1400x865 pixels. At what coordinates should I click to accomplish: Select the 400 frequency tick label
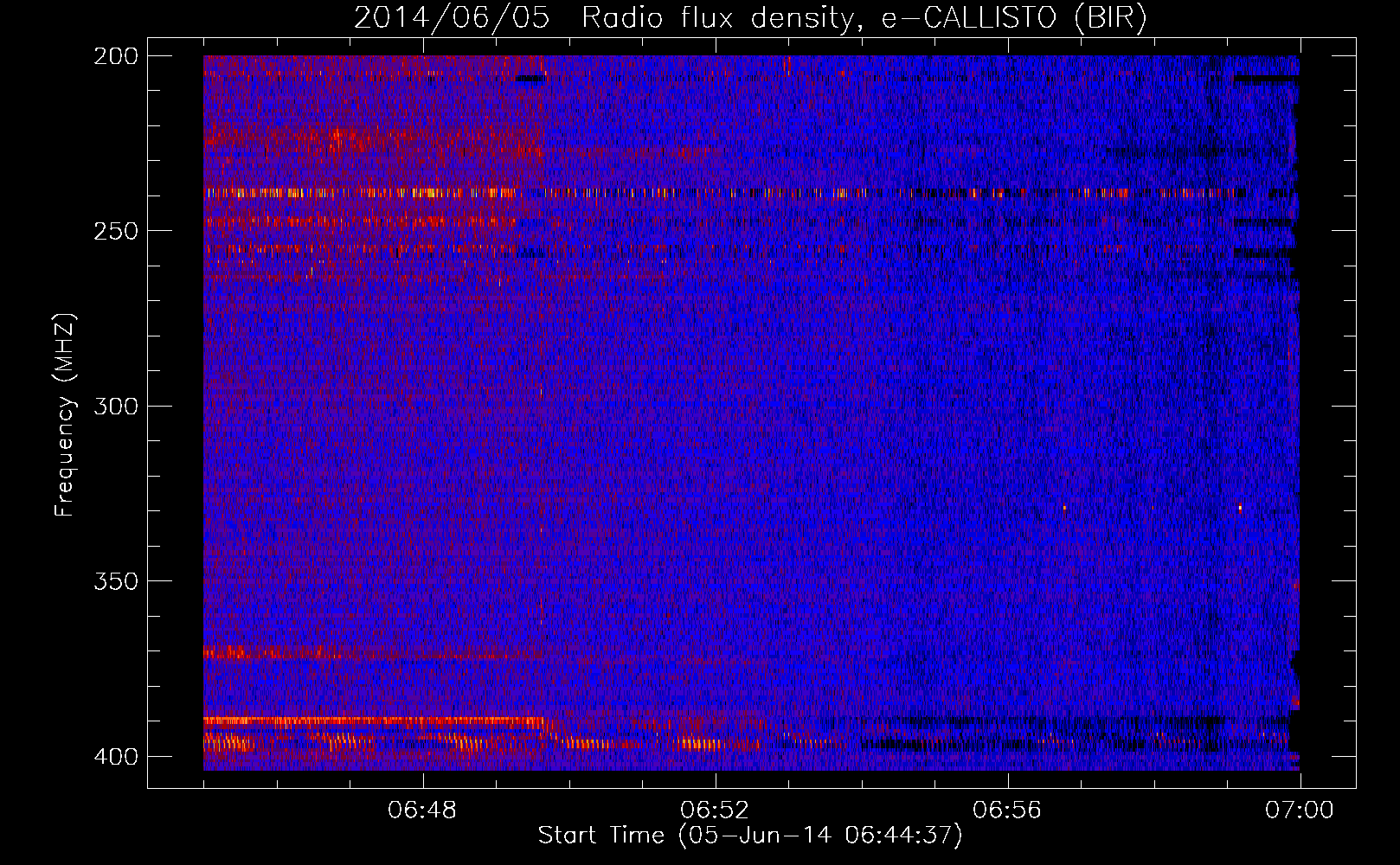(x=116, y=757)
